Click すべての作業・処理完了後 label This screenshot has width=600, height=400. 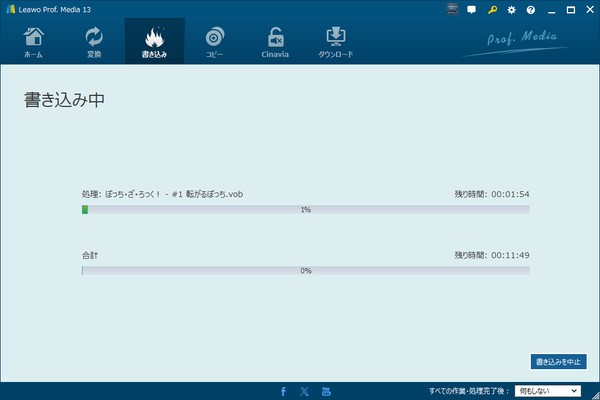pos(469,391)
